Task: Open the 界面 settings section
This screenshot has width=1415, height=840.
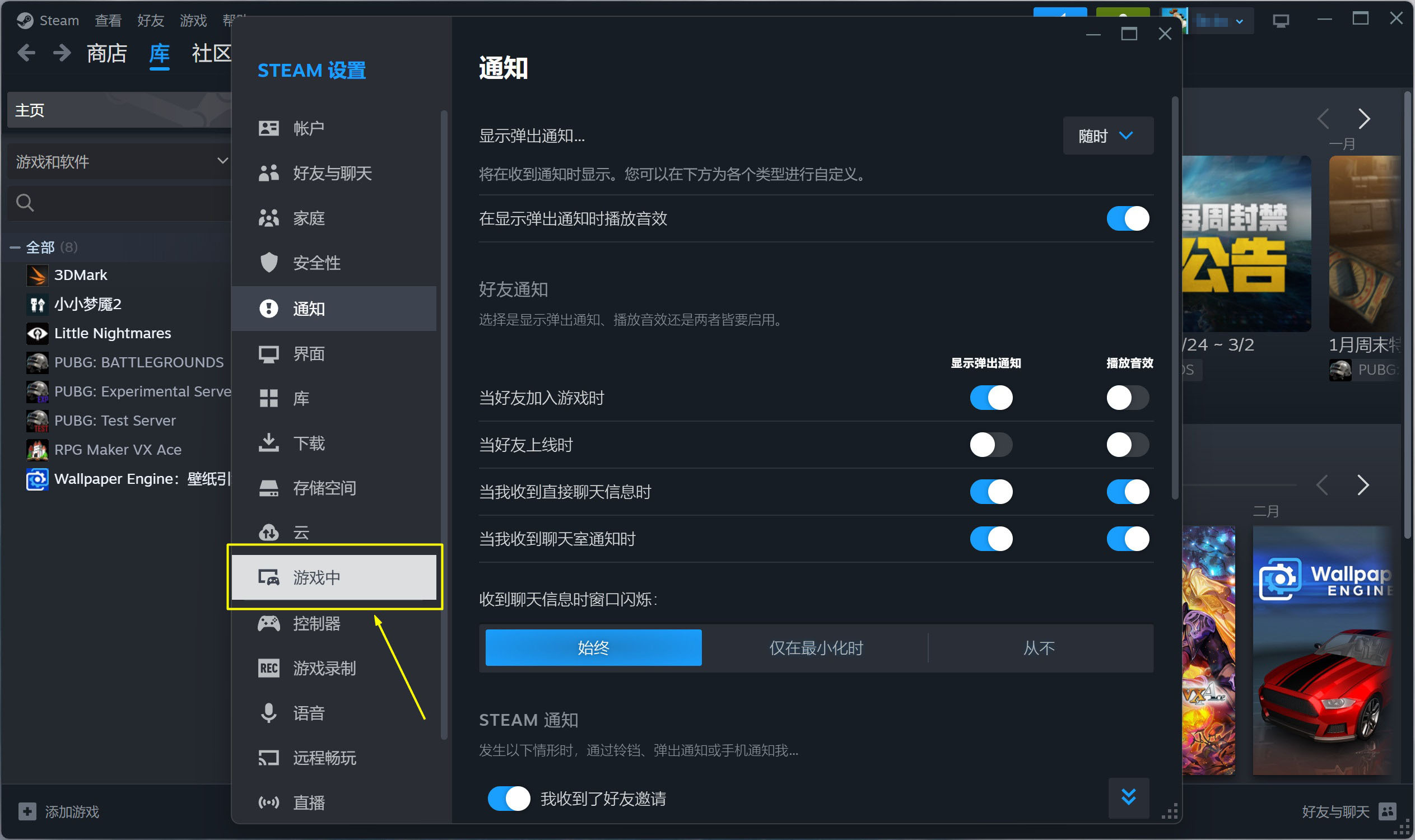Action: pyautogui.click(x=334, y=354)
